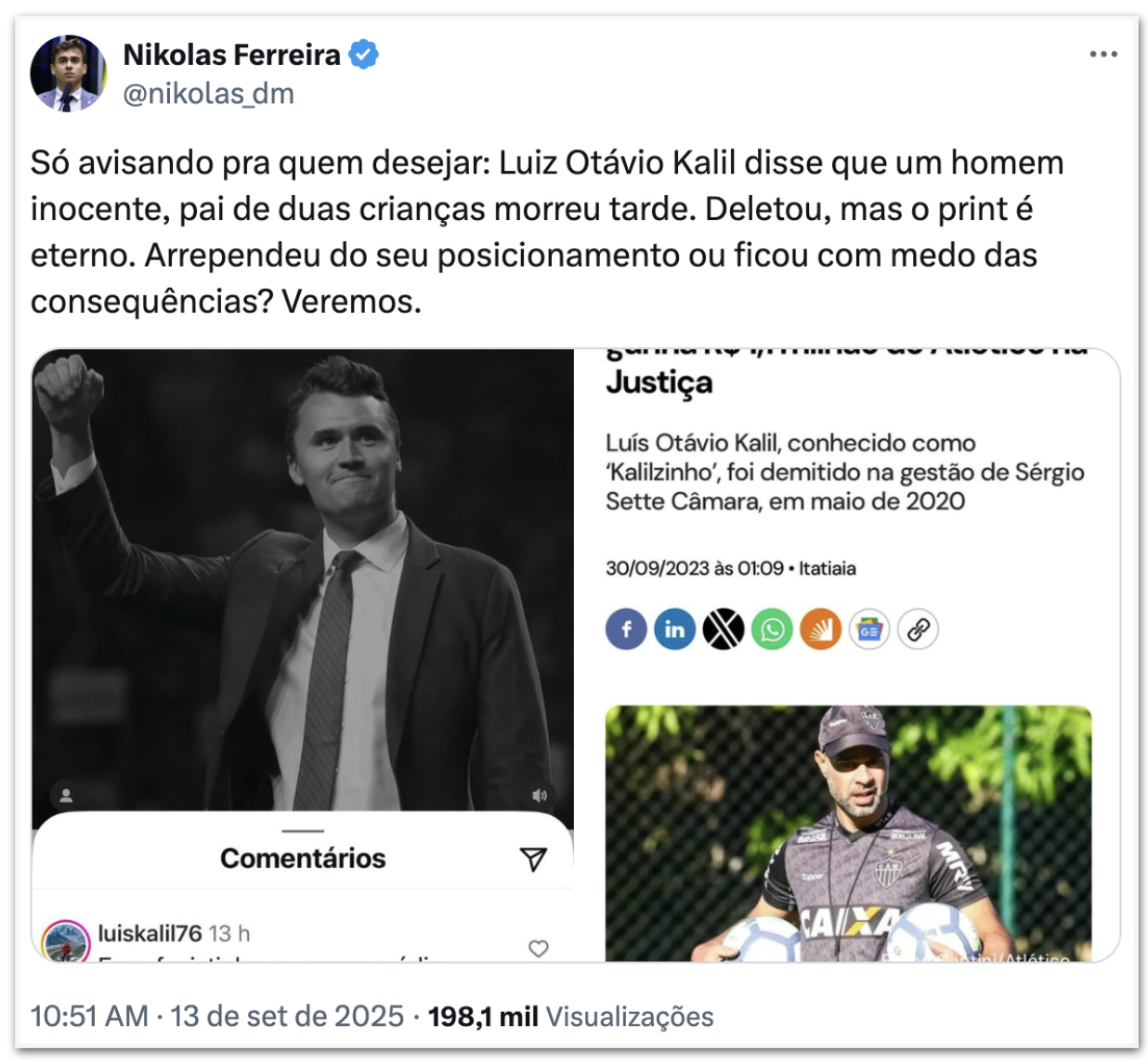Open the @nikolas_dm handle link
The height and width of the screenshot is (1064, 1148).
[209, 94]
